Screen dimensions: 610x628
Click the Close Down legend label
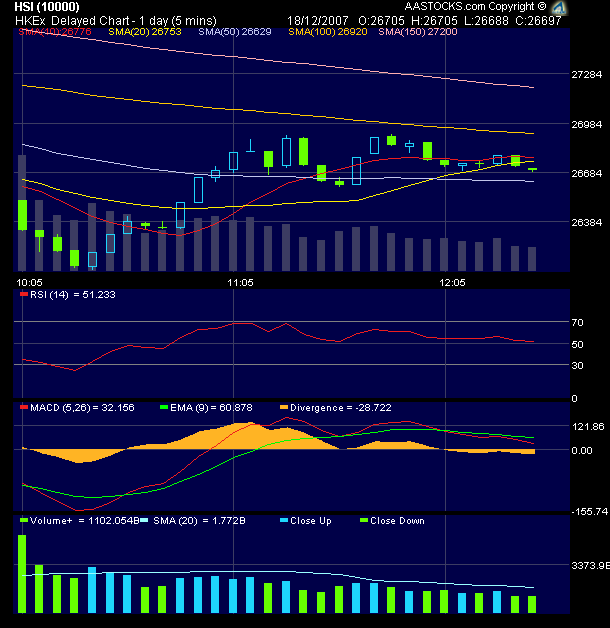(397, 521)
